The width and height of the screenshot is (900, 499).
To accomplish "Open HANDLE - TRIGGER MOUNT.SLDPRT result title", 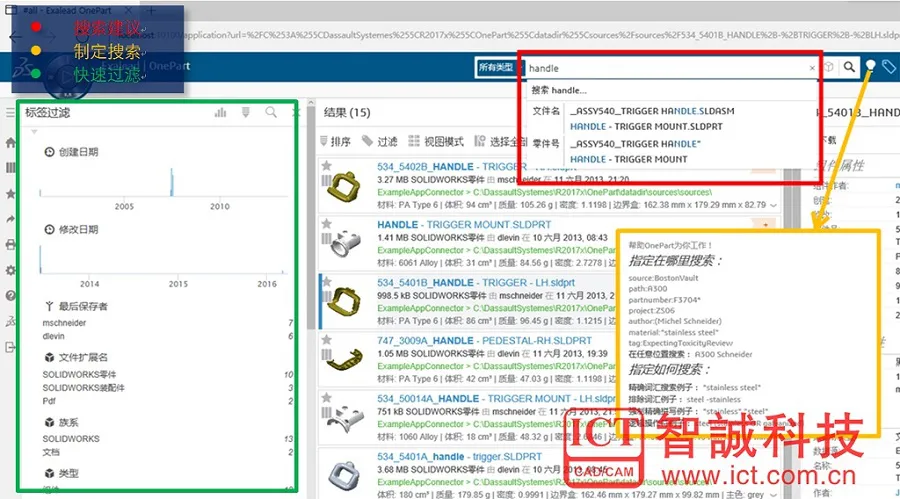I will (464, 225).
